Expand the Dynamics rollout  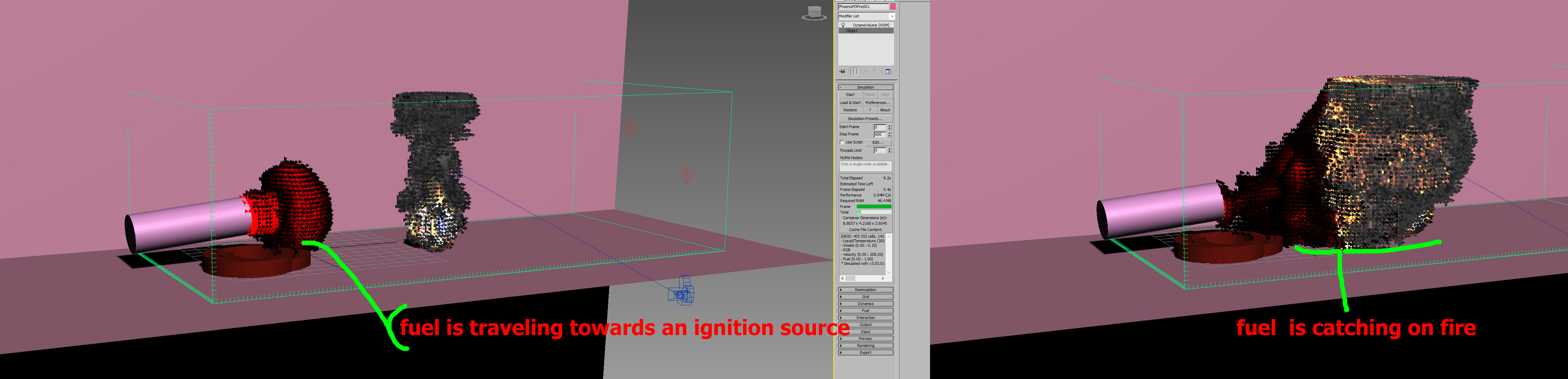coord(865,304)
